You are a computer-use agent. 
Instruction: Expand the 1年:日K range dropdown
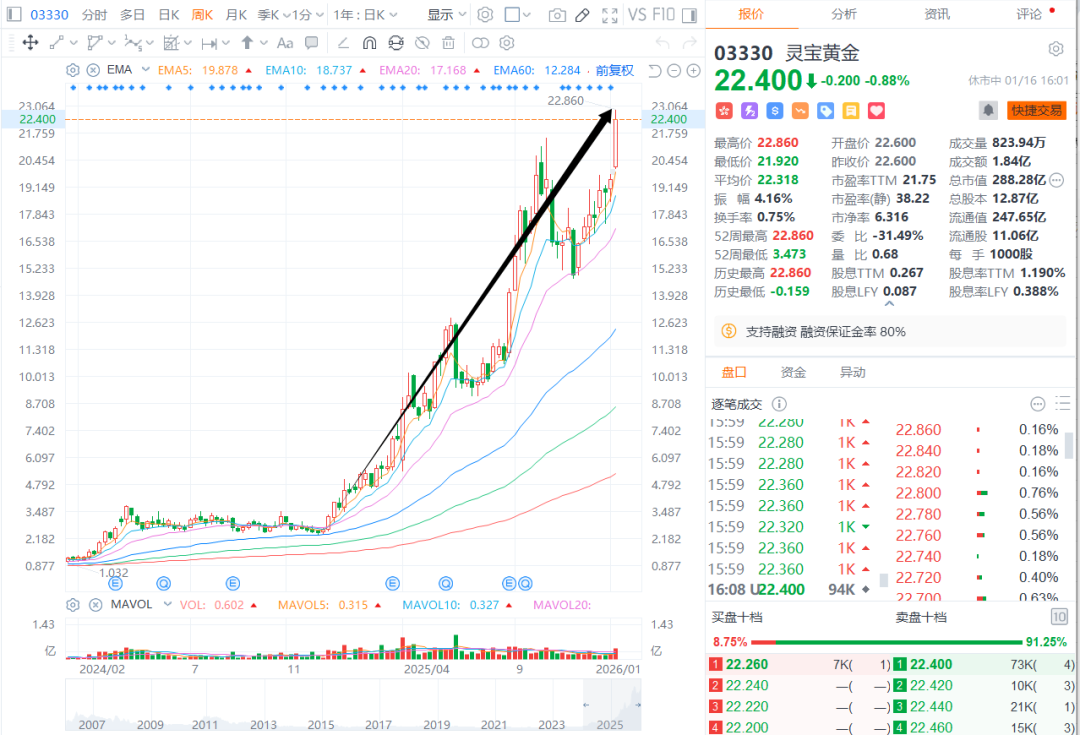[365, 14]
